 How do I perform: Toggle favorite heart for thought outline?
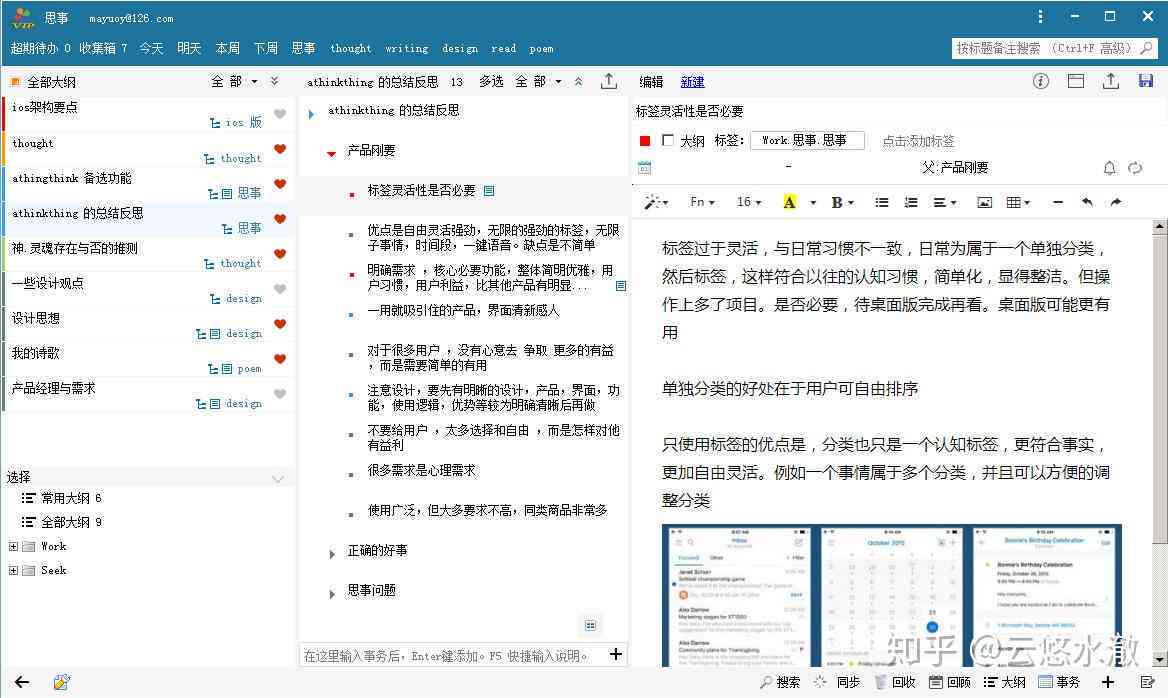(x=280, y=148)
